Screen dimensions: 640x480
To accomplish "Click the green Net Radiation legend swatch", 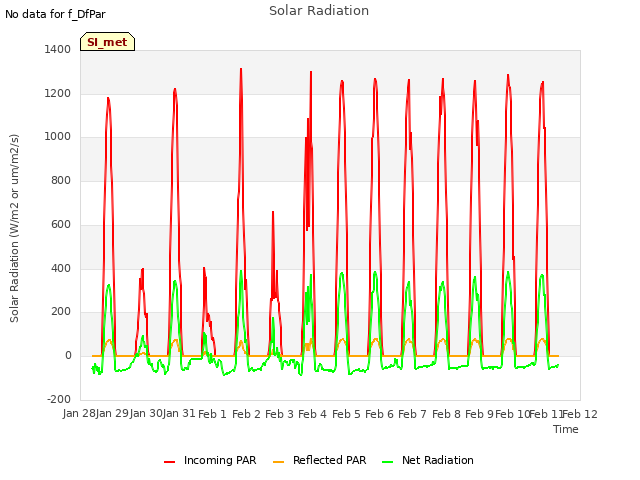I will click(x=388, y=462).
